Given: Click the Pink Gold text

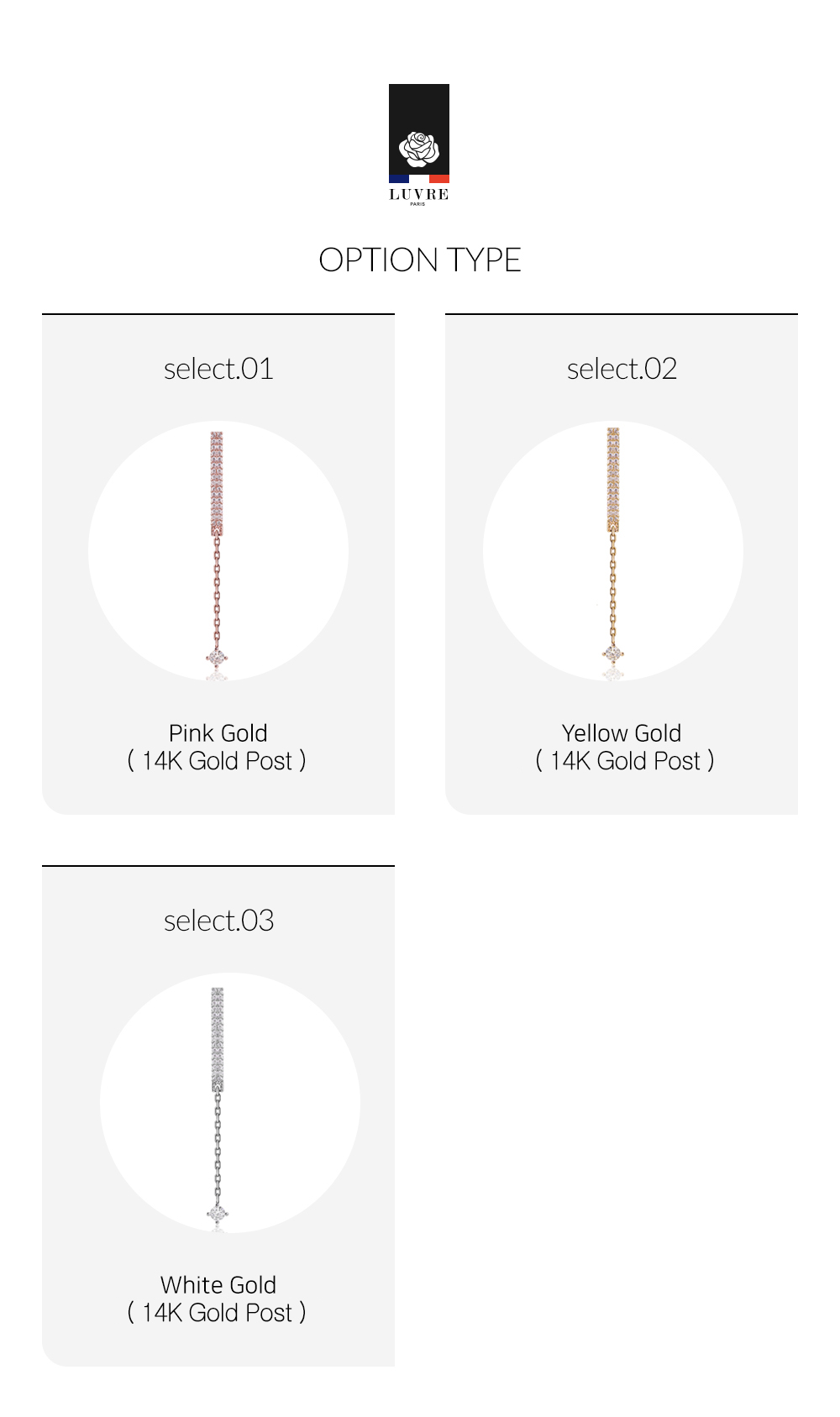Looking at the screenshot, I should click(x=218, y=733).
